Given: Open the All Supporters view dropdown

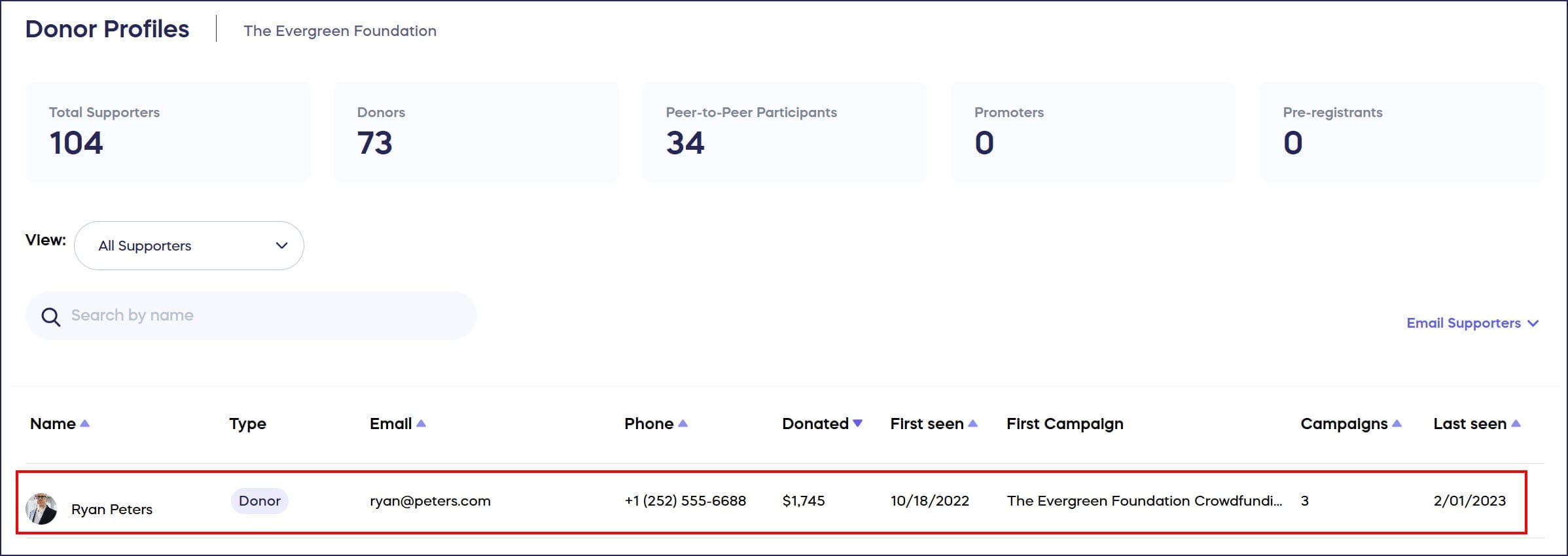Looking at the screenshot, I should pyautogui.click(x=189, y=246).
